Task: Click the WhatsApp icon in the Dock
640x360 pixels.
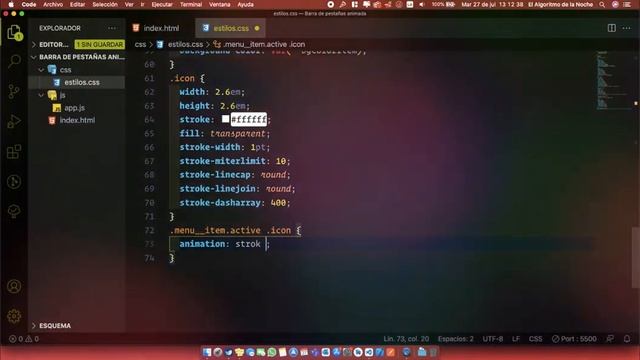Action: click(271, 352)
